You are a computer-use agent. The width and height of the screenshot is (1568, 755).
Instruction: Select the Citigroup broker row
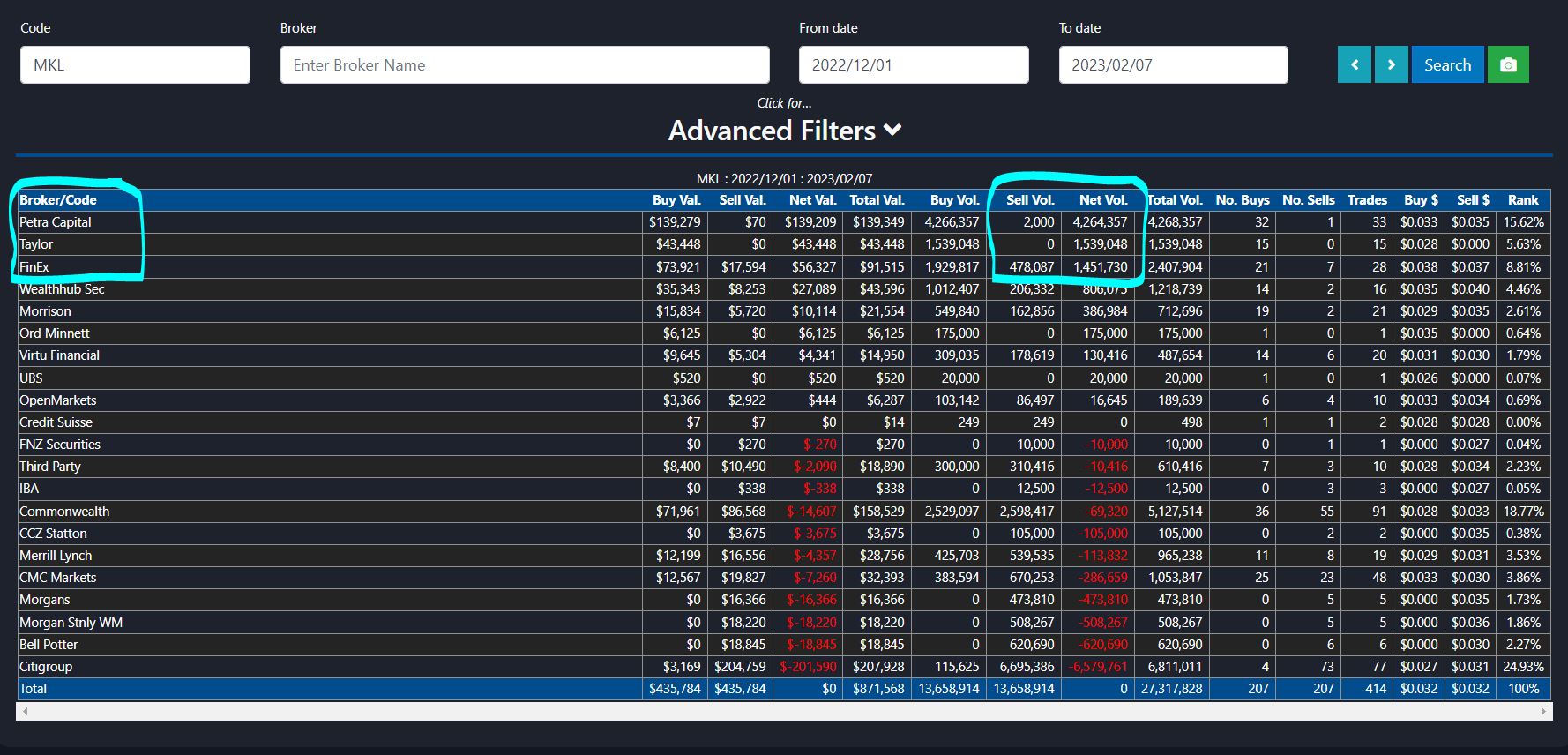coord(783,667)
